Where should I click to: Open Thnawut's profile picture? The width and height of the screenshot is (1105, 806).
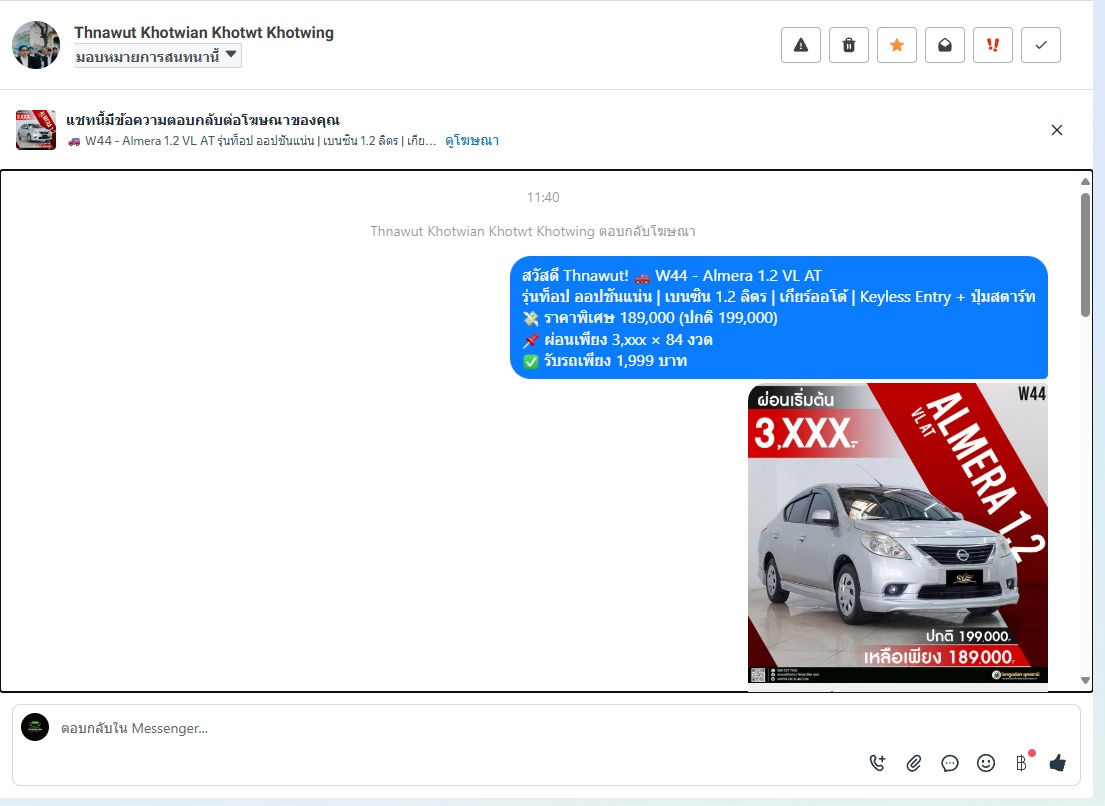(36, 45)
